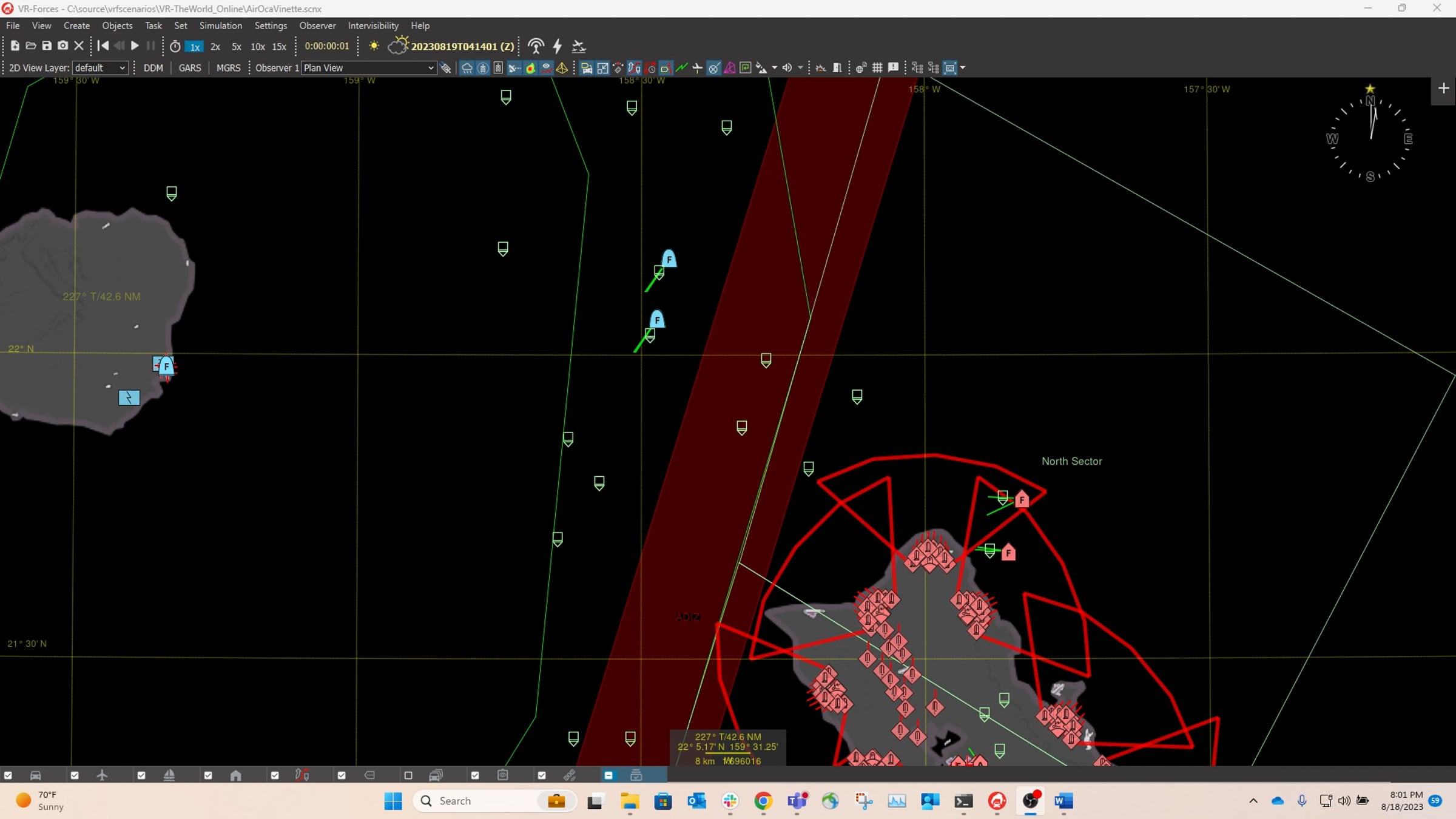Screen dimensions: 1456x819
Task: Open dropdown arrow beside speaker icon
Action: [800, 68]
